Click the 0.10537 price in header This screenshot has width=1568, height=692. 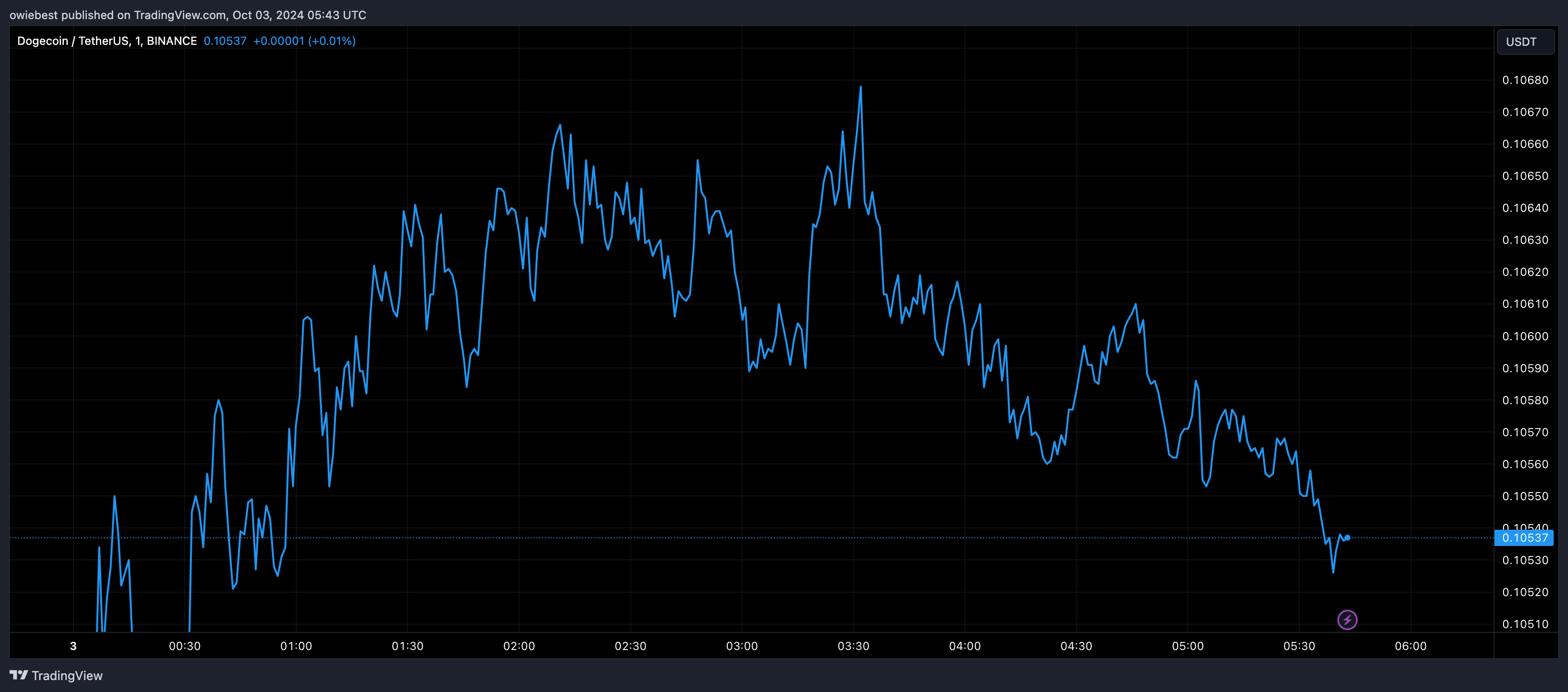[225, 41]
